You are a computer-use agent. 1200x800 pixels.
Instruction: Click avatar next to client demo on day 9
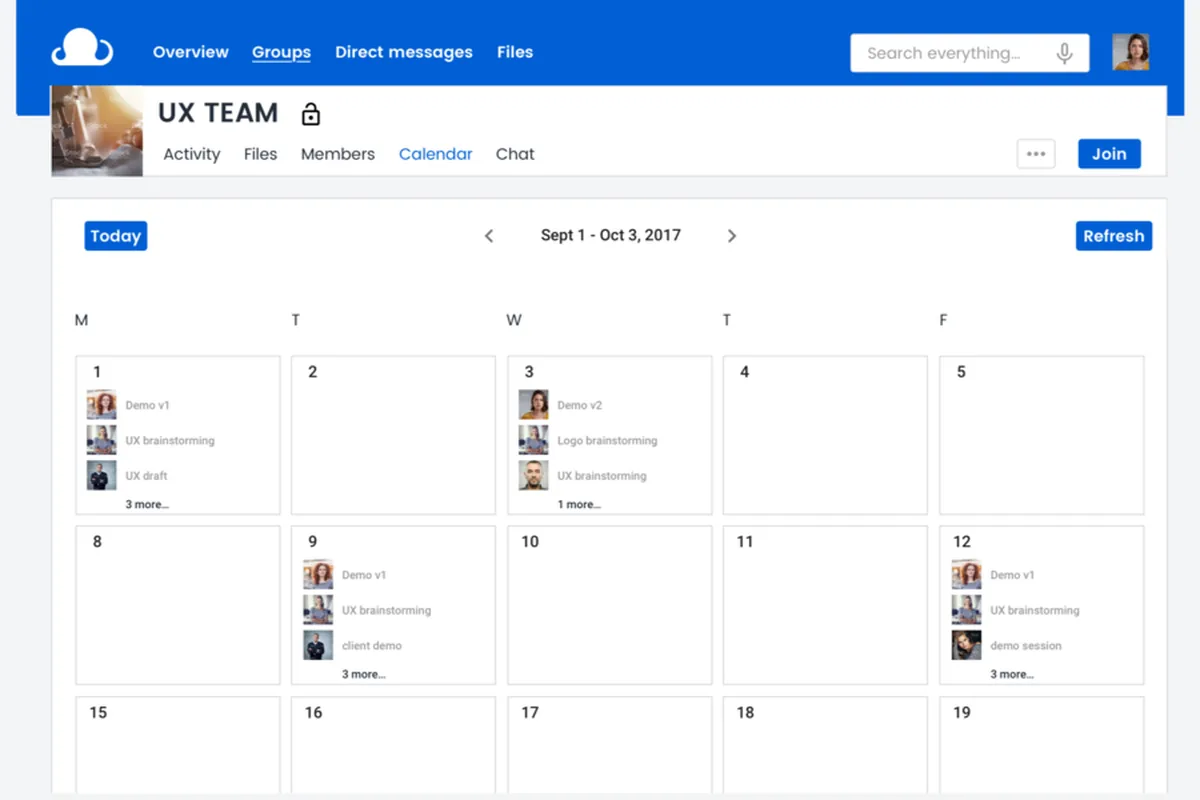pos(318,645)
